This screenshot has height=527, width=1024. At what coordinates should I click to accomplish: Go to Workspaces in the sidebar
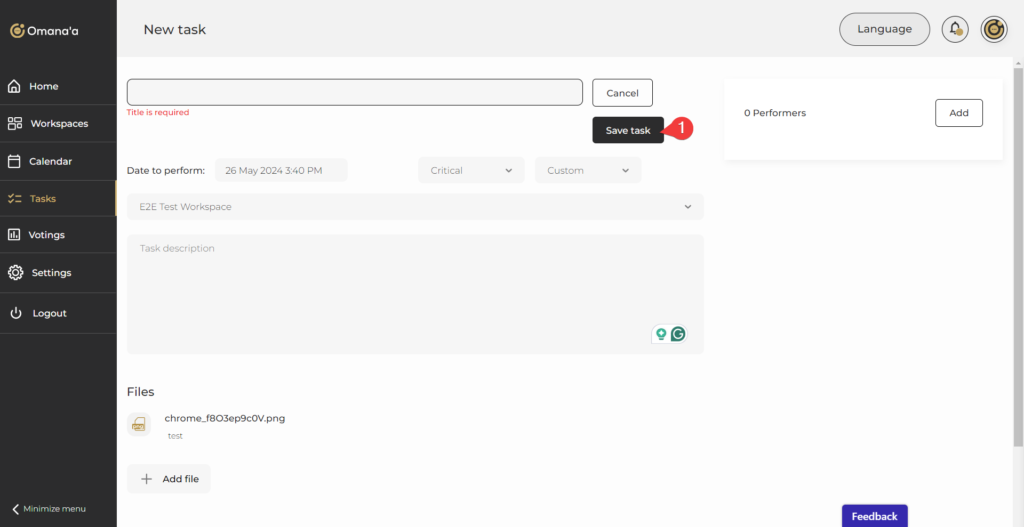point(58,124)
